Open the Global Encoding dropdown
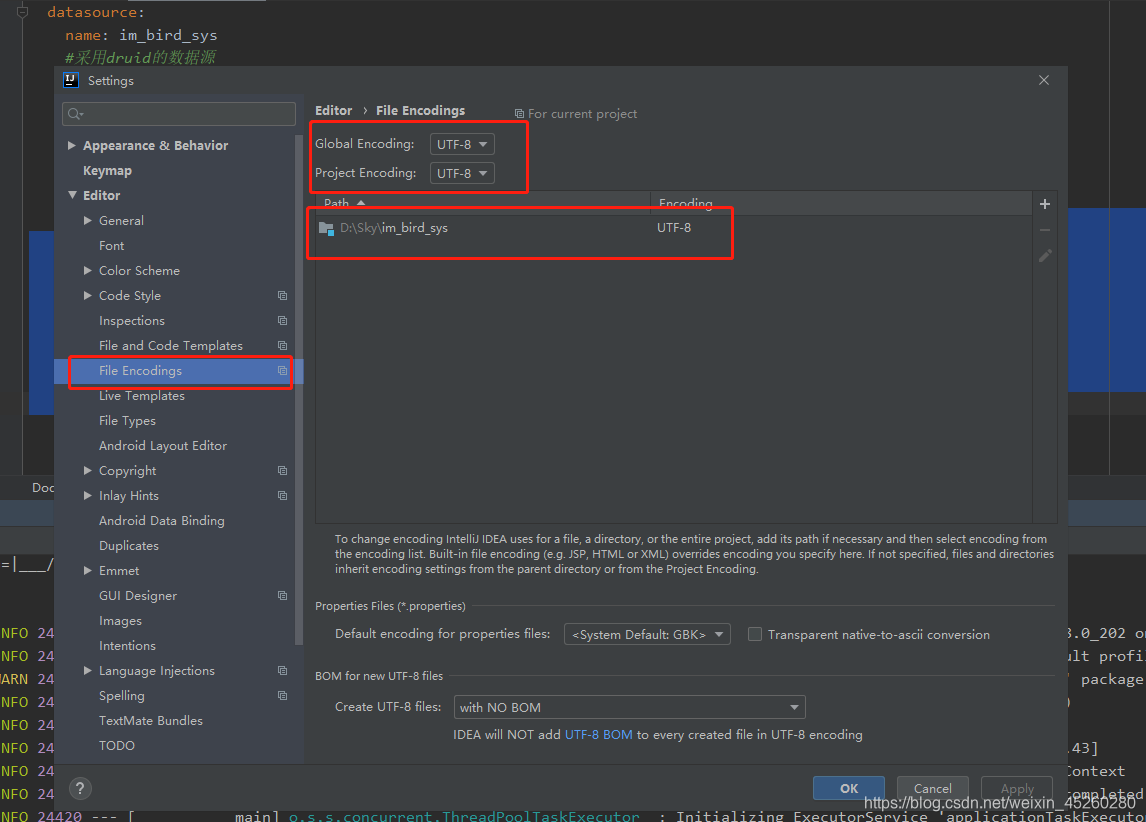This screenshot has width=1146, height=822. pyautogui.click(x=461, y=143)
